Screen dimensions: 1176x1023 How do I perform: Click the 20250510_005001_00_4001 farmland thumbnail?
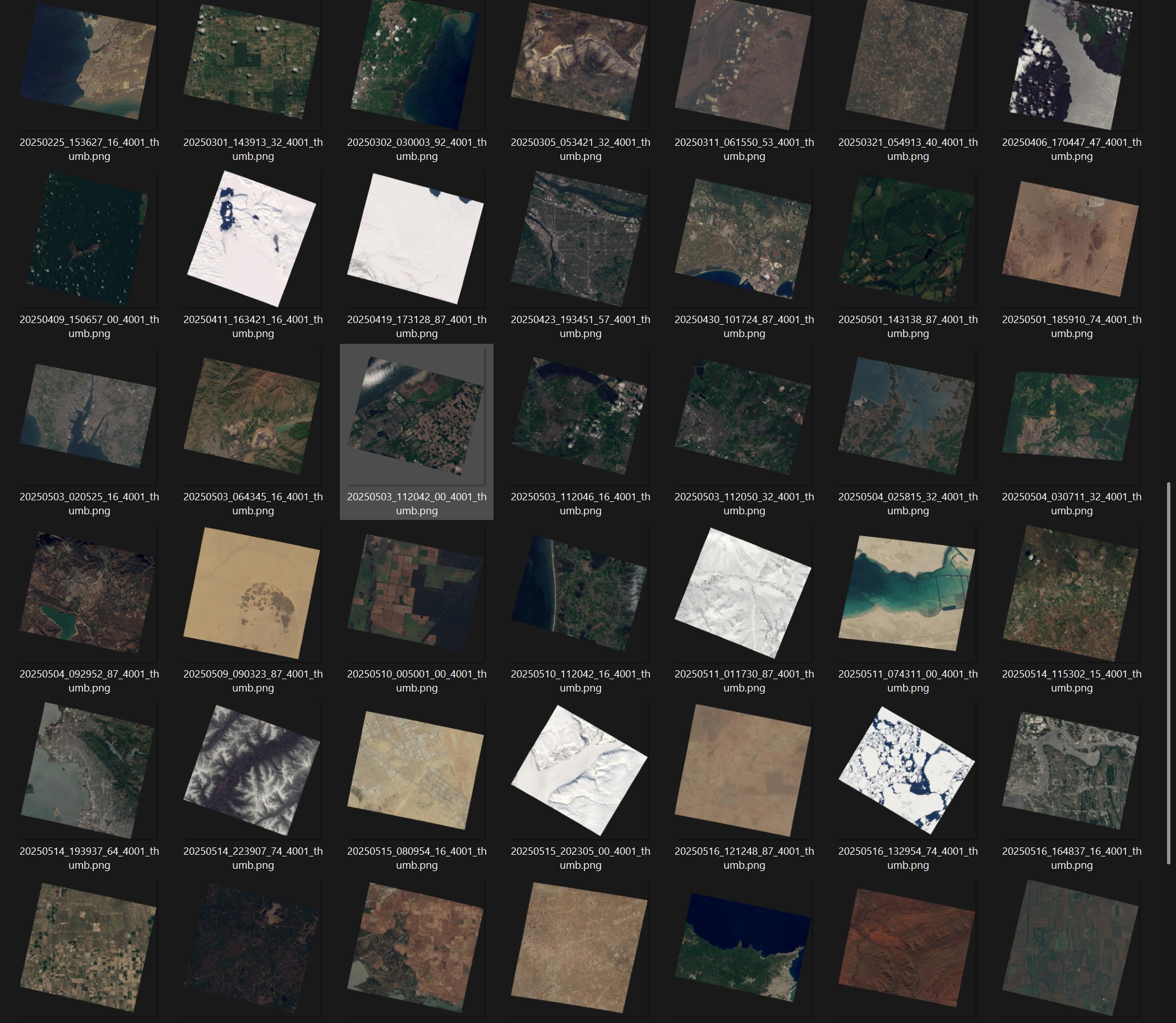click(416, 593)
